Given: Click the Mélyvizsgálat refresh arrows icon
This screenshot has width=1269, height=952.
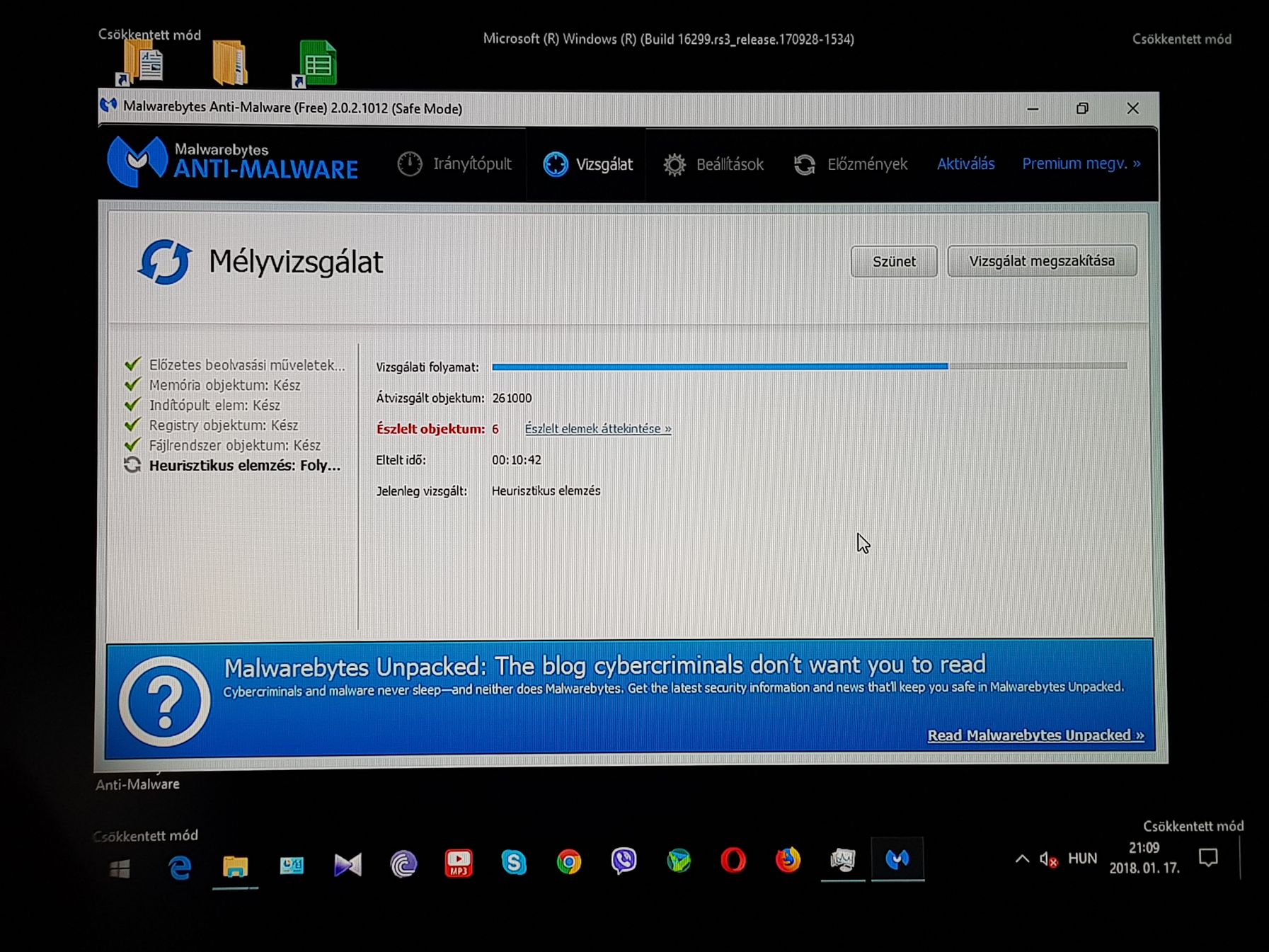Looking at the screenshot, I should 164,262.
